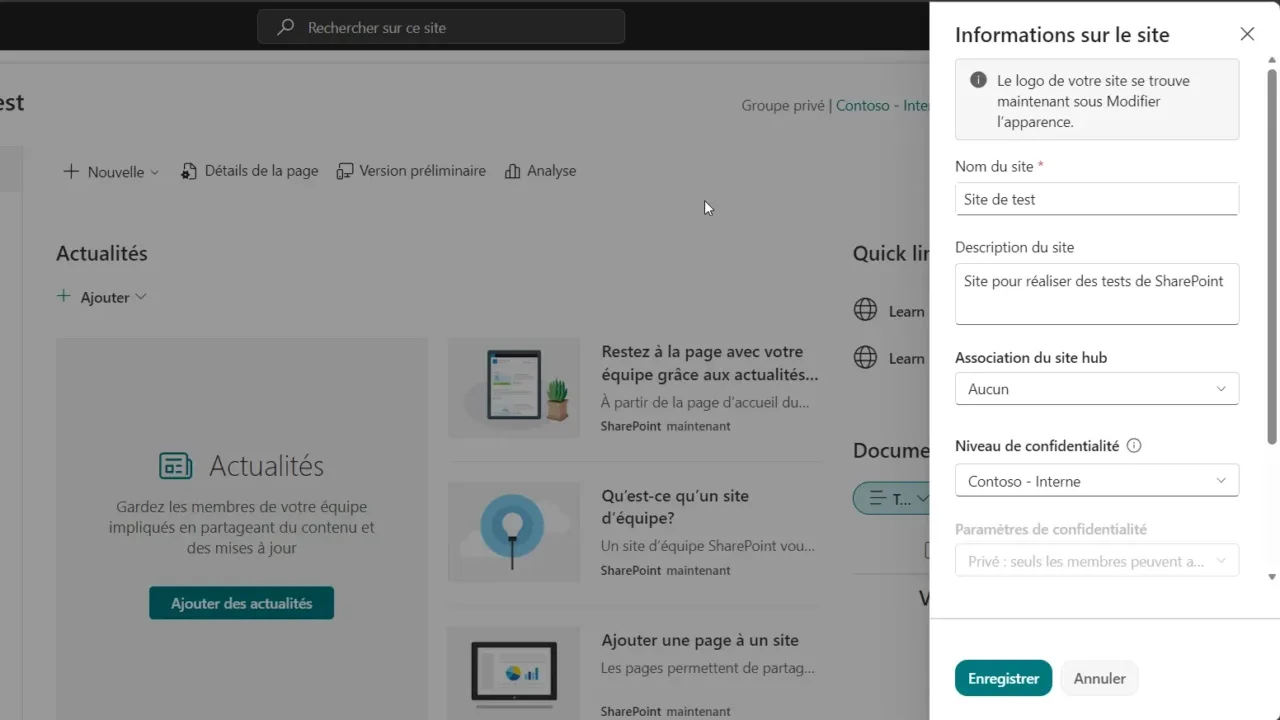
Task: Click the second Learn globe icon
Action: 865,357
